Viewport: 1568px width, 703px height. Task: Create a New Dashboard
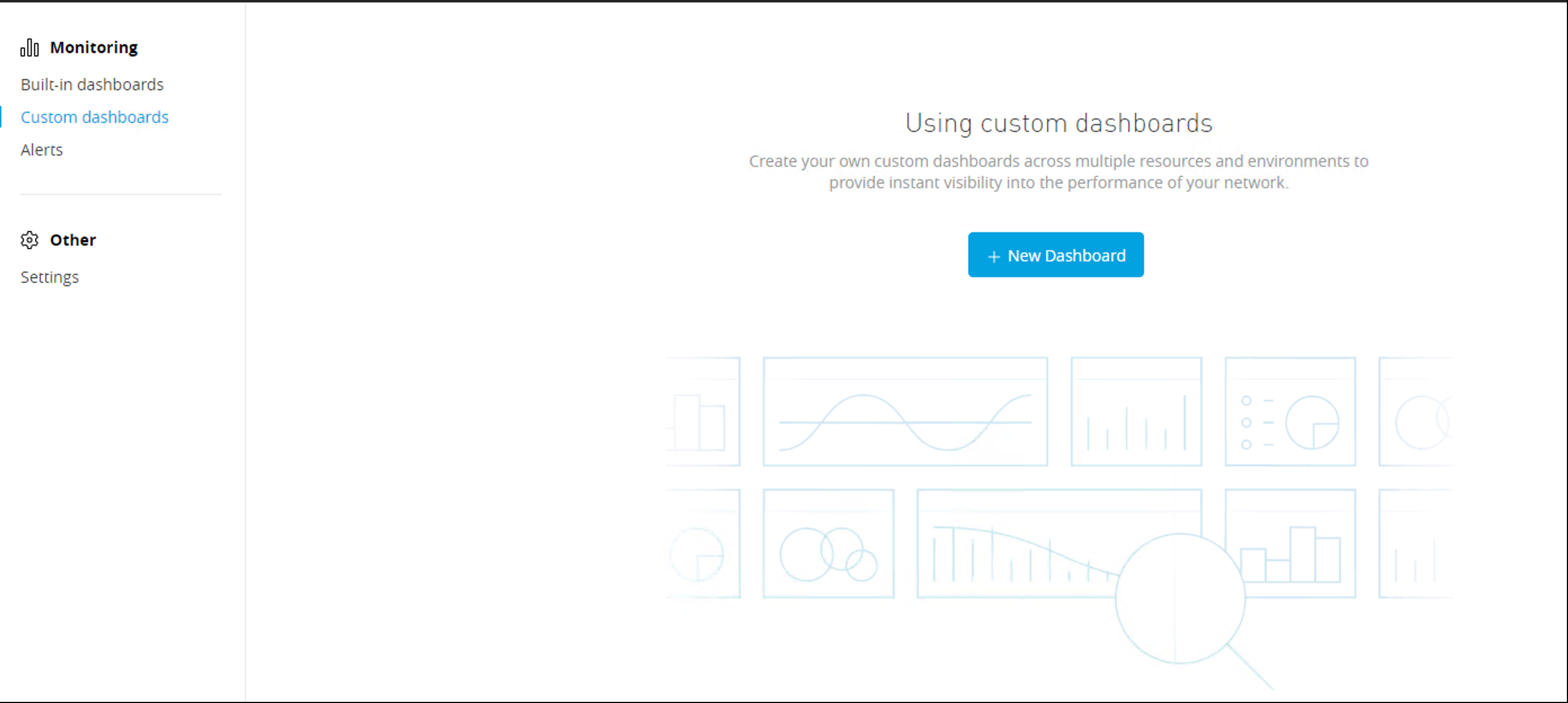[x=1056, y=255]
